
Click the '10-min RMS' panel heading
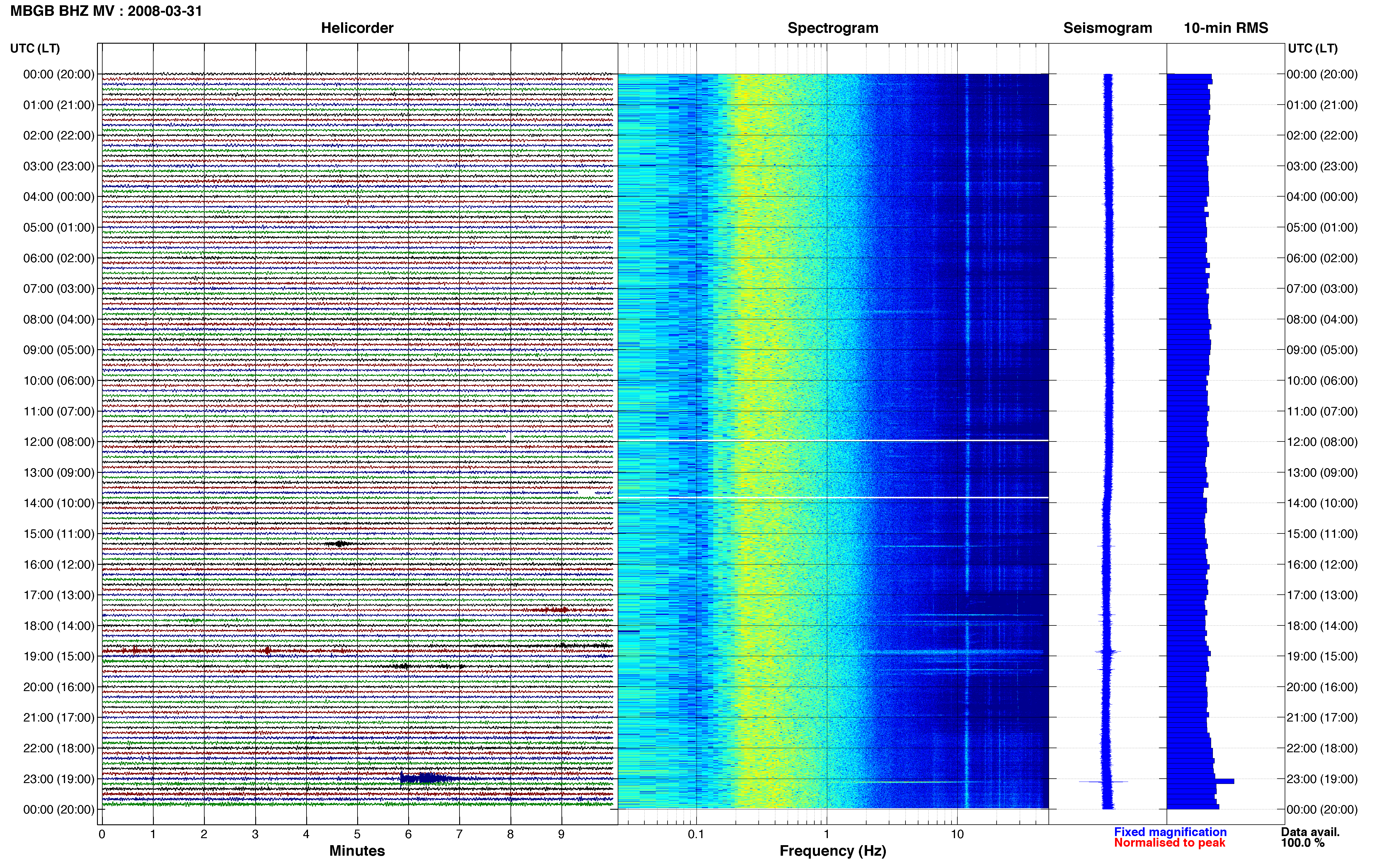pos(1226,28)
